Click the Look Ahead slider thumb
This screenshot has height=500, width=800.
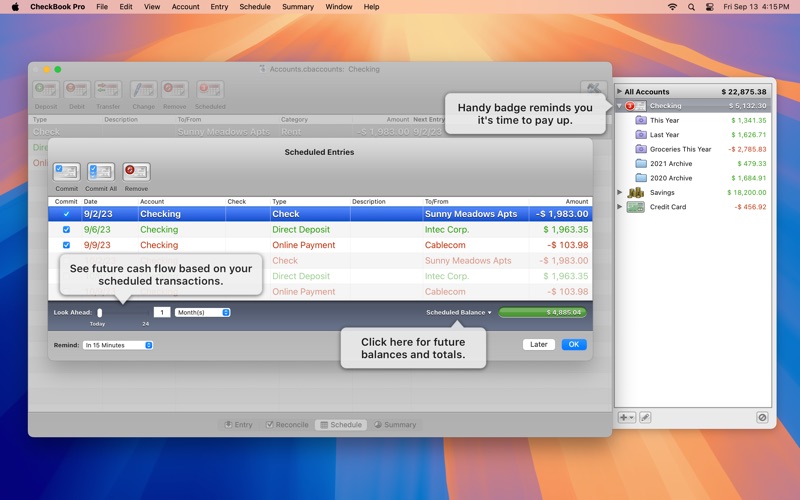[100, 312]
